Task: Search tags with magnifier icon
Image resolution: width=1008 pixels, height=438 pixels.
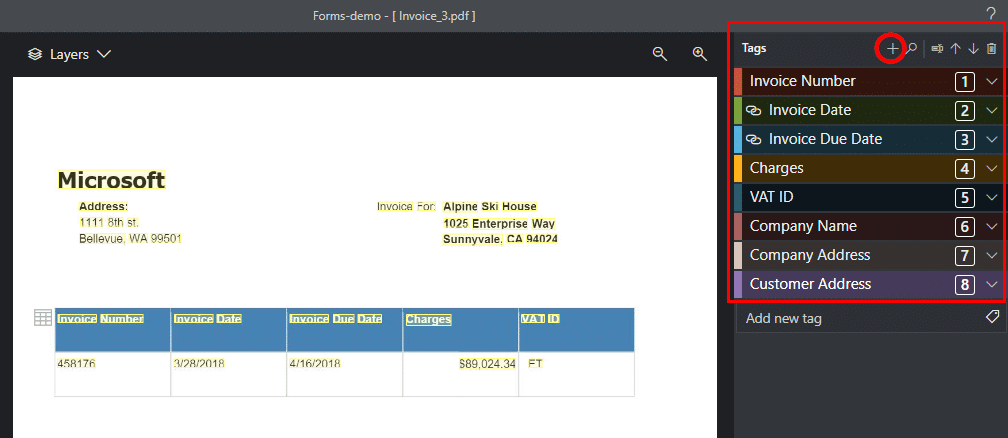Action: click(912, 48)
